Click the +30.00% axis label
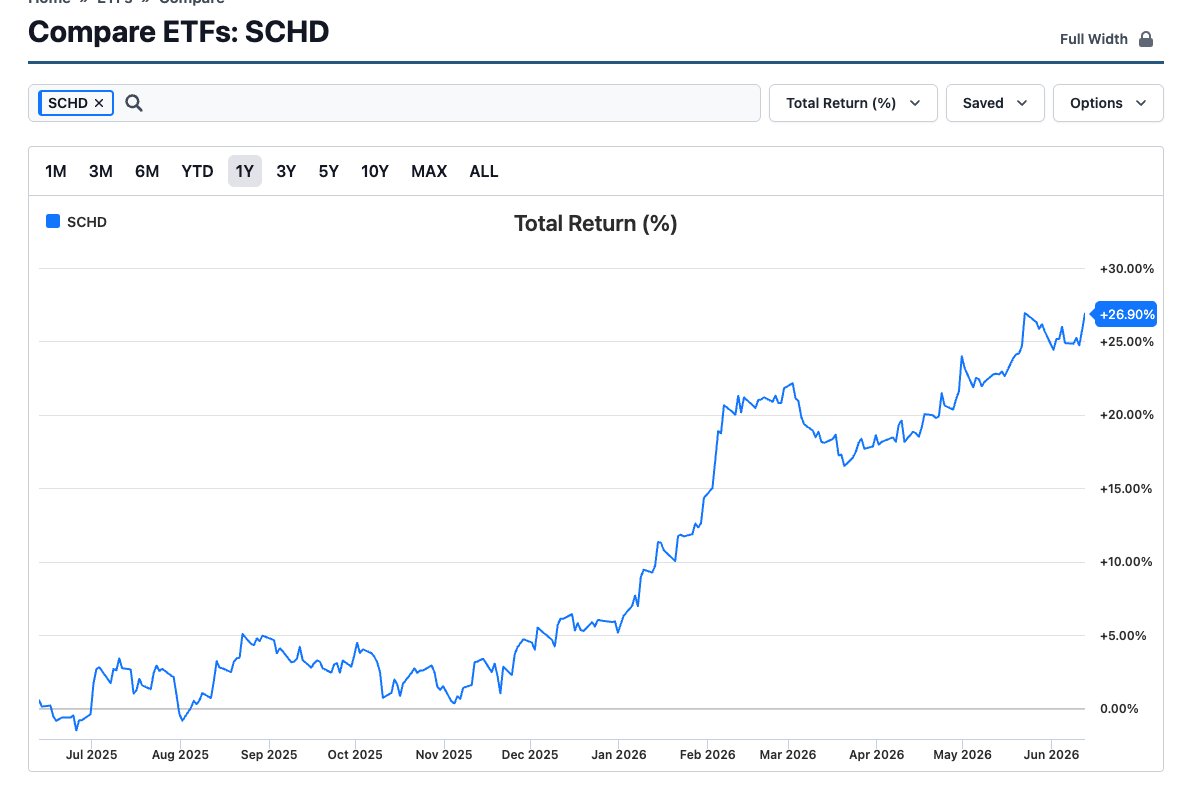 [1126, 269]
